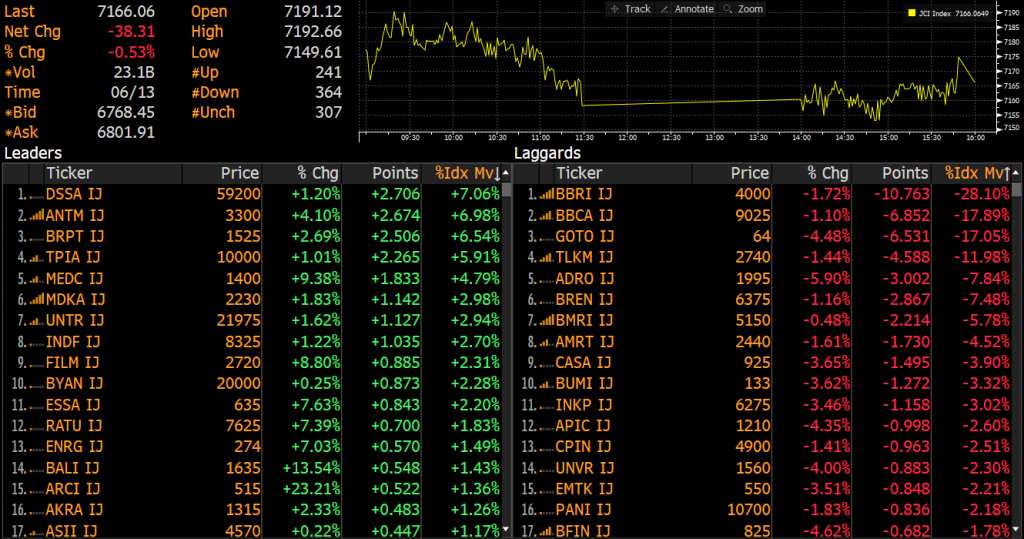This screenshot has width=1024, height=539.
Task: Open the BRPT IJ ticker
Action: pos(74,236)
